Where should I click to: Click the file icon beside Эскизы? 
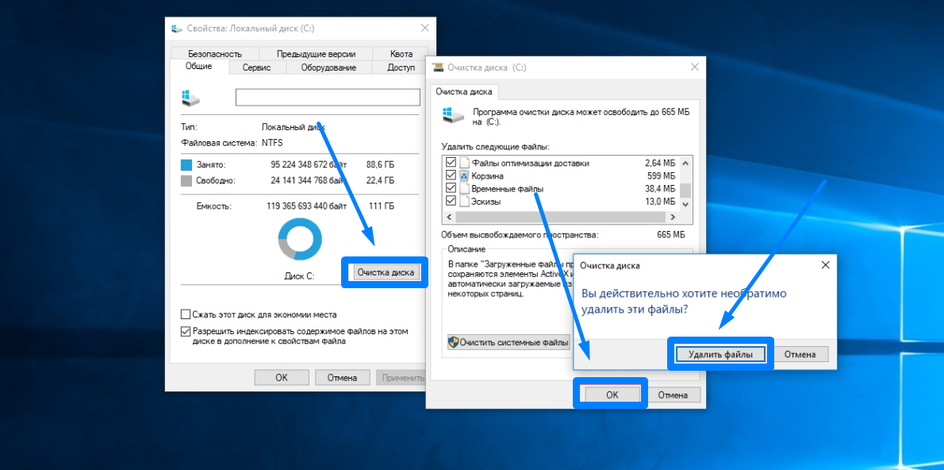(464, 202)
